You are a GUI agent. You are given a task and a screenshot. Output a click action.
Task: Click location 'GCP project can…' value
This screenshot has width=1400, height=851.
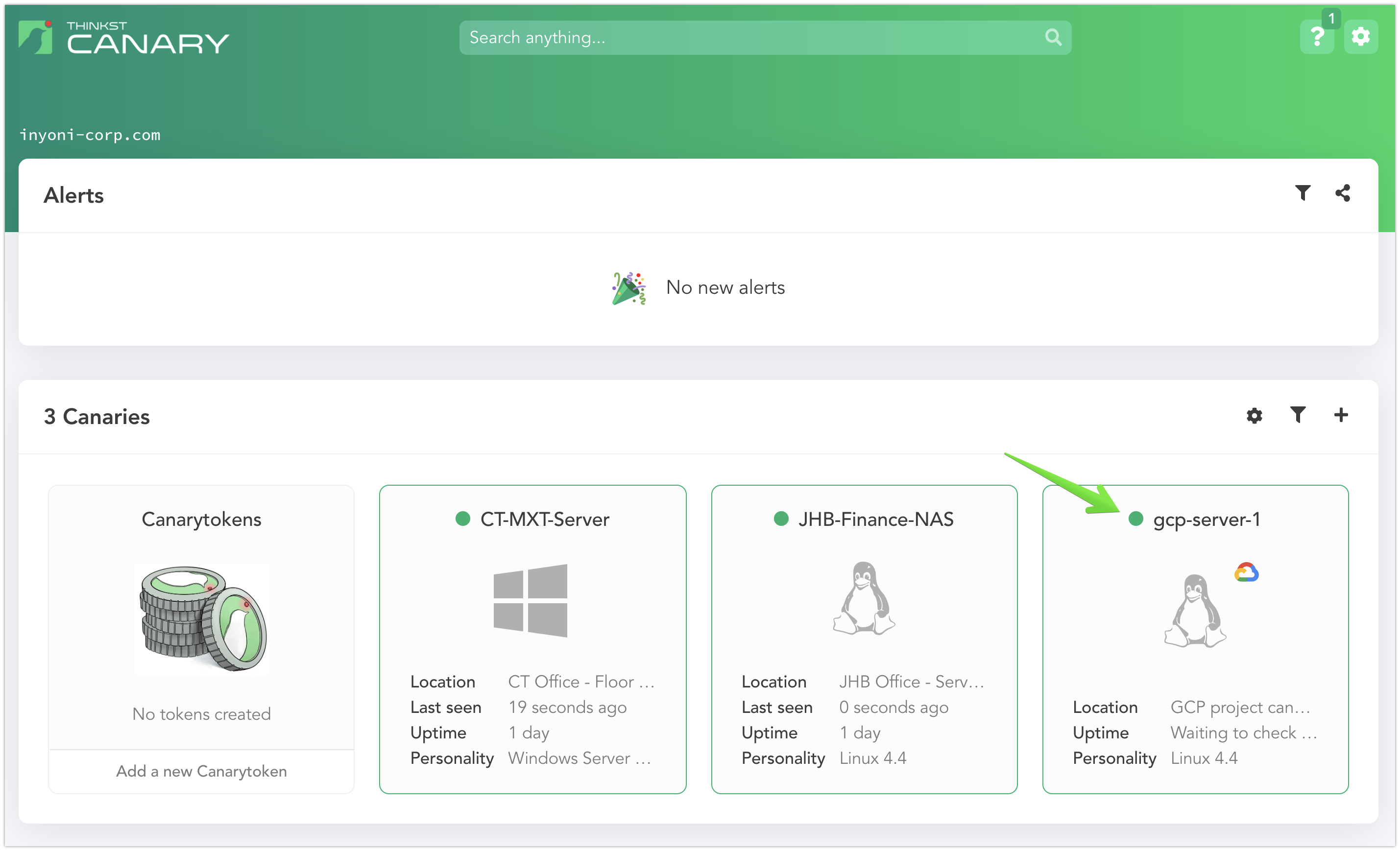[x=1240, y=707]
